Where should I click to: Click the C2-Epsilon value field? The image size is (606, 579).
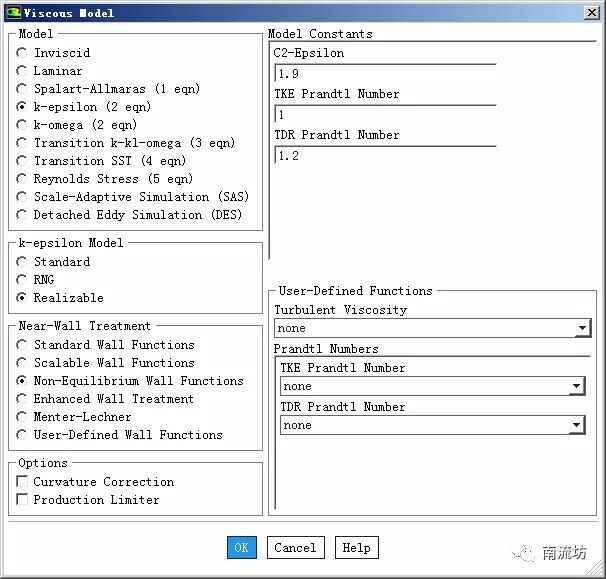(384, 74)
